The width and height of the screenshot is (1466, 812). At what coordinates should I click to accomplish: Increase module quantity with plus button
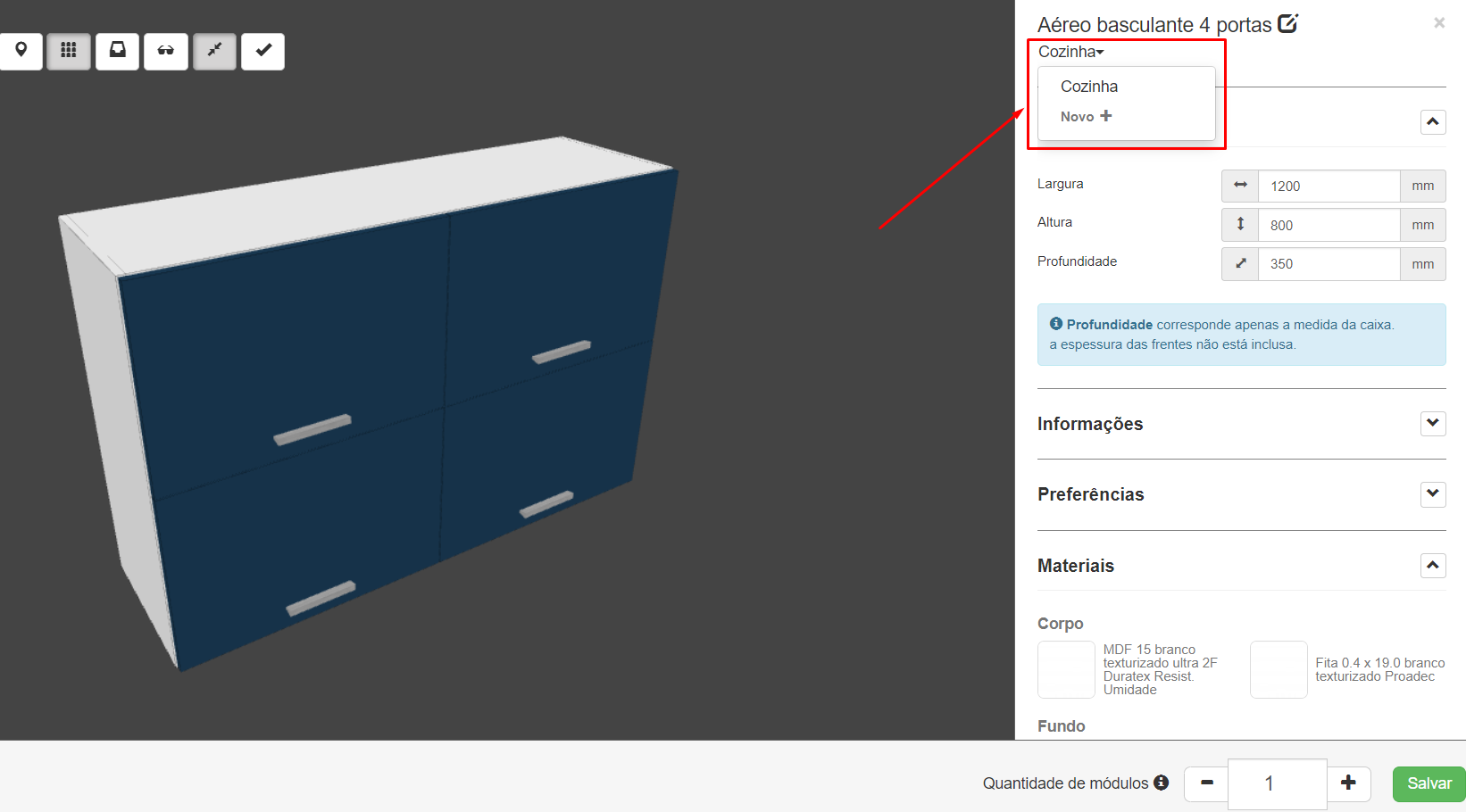(1348, 783)
